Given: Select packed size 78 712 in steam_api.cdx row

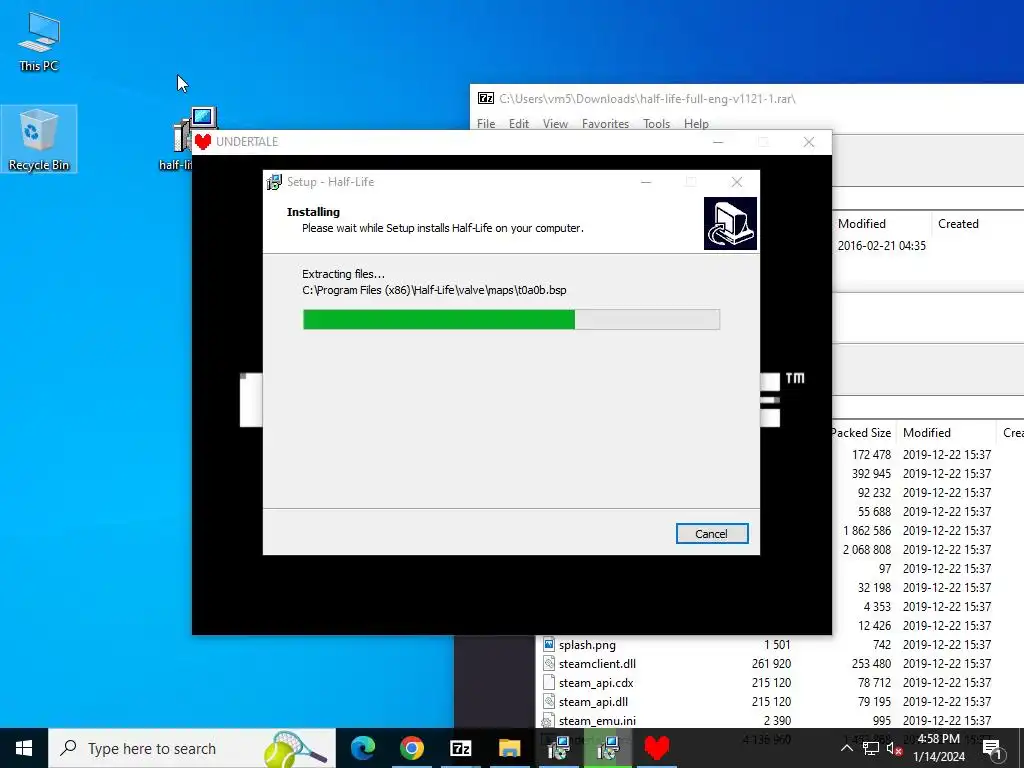Looking at the screenshot, I should click(874, 682).
